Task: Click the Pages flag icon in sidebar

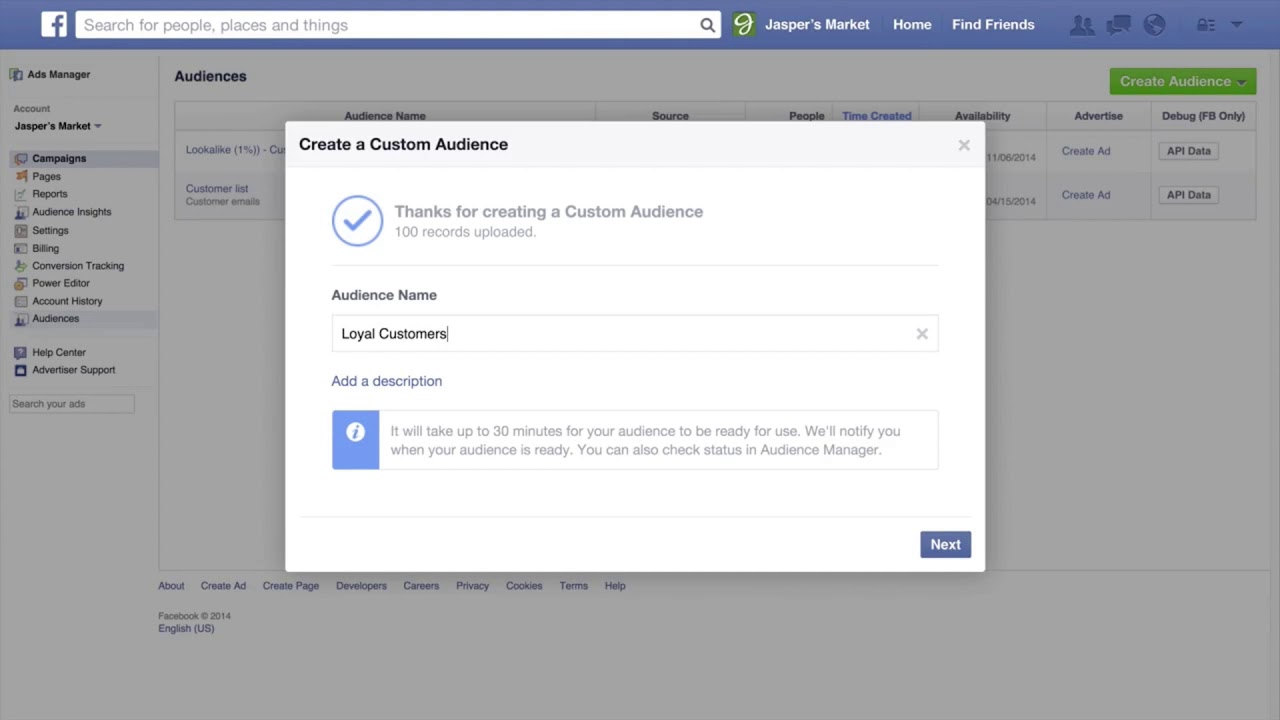Action: click(21, 176)
